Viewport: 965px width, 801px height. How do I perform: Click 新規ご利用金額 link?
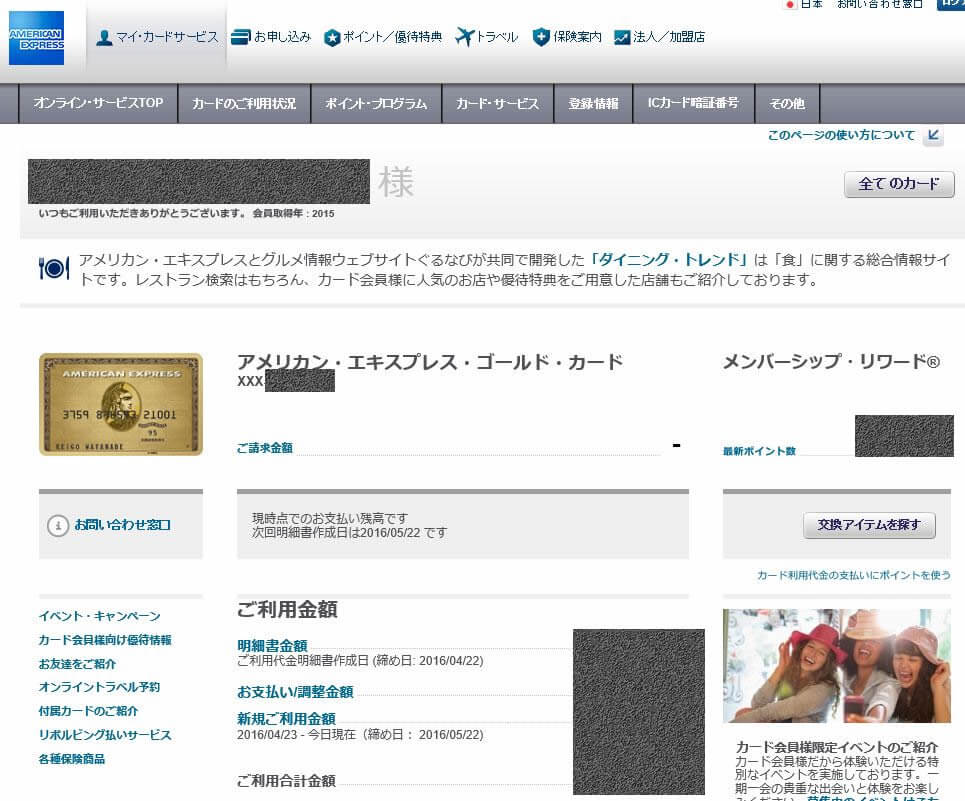click(286, 719)
